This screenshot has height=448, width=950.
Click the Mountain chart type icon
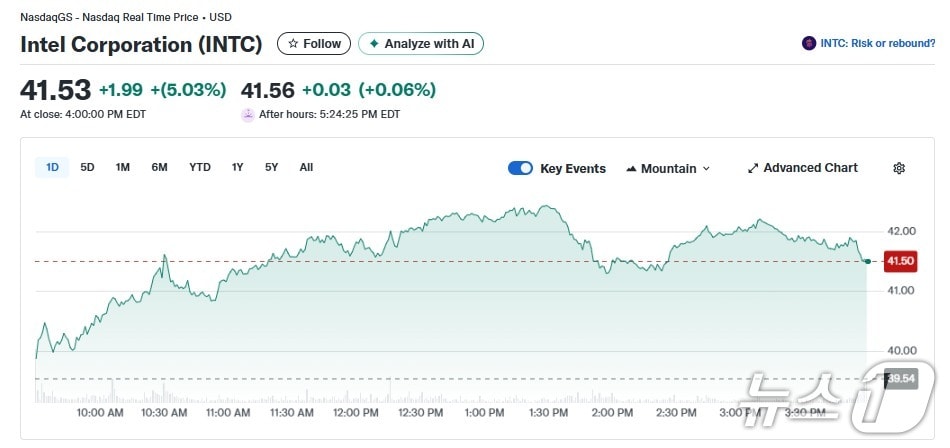(x=631, y=169)
